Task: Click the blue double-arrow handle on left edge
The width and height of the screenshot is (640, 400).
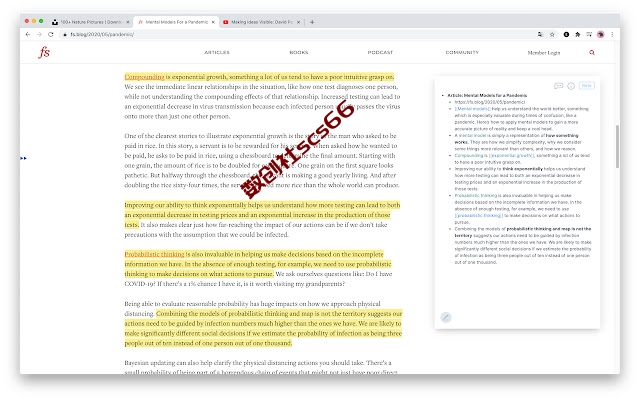Action: click(x=23, y=158)
